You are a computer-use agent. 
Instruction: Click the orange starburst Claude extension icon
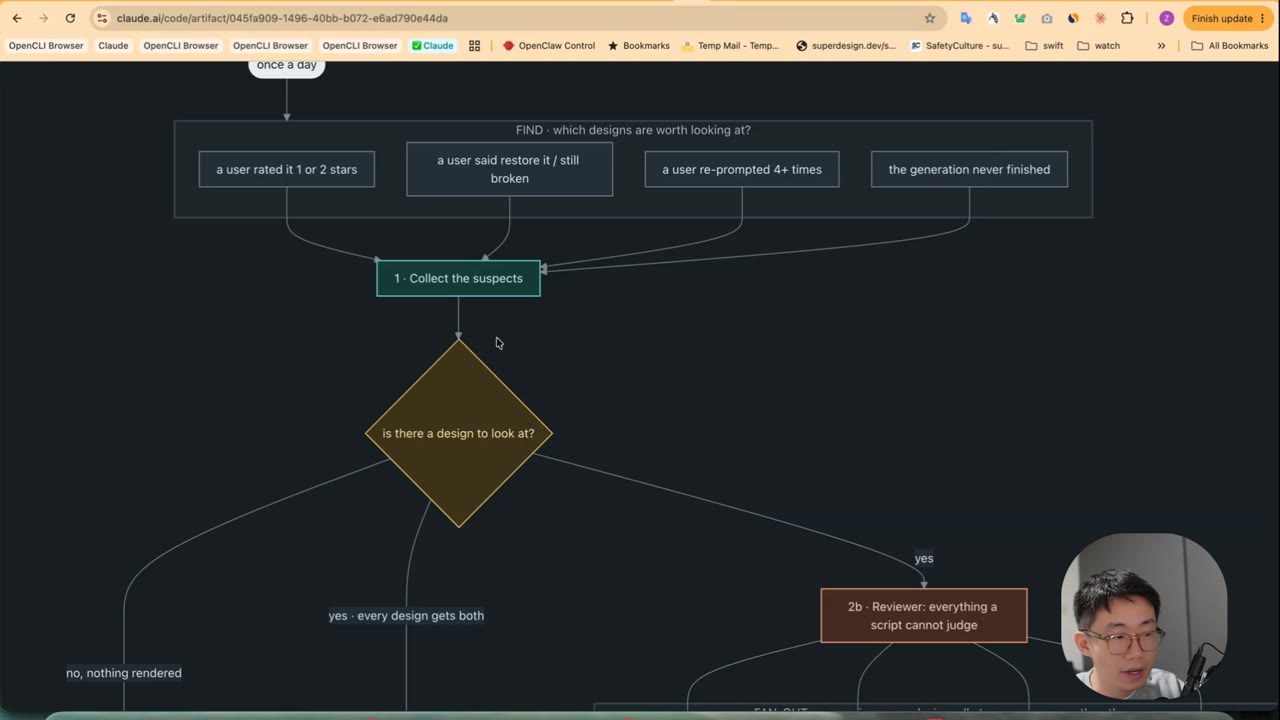[x=1100, y=18]
